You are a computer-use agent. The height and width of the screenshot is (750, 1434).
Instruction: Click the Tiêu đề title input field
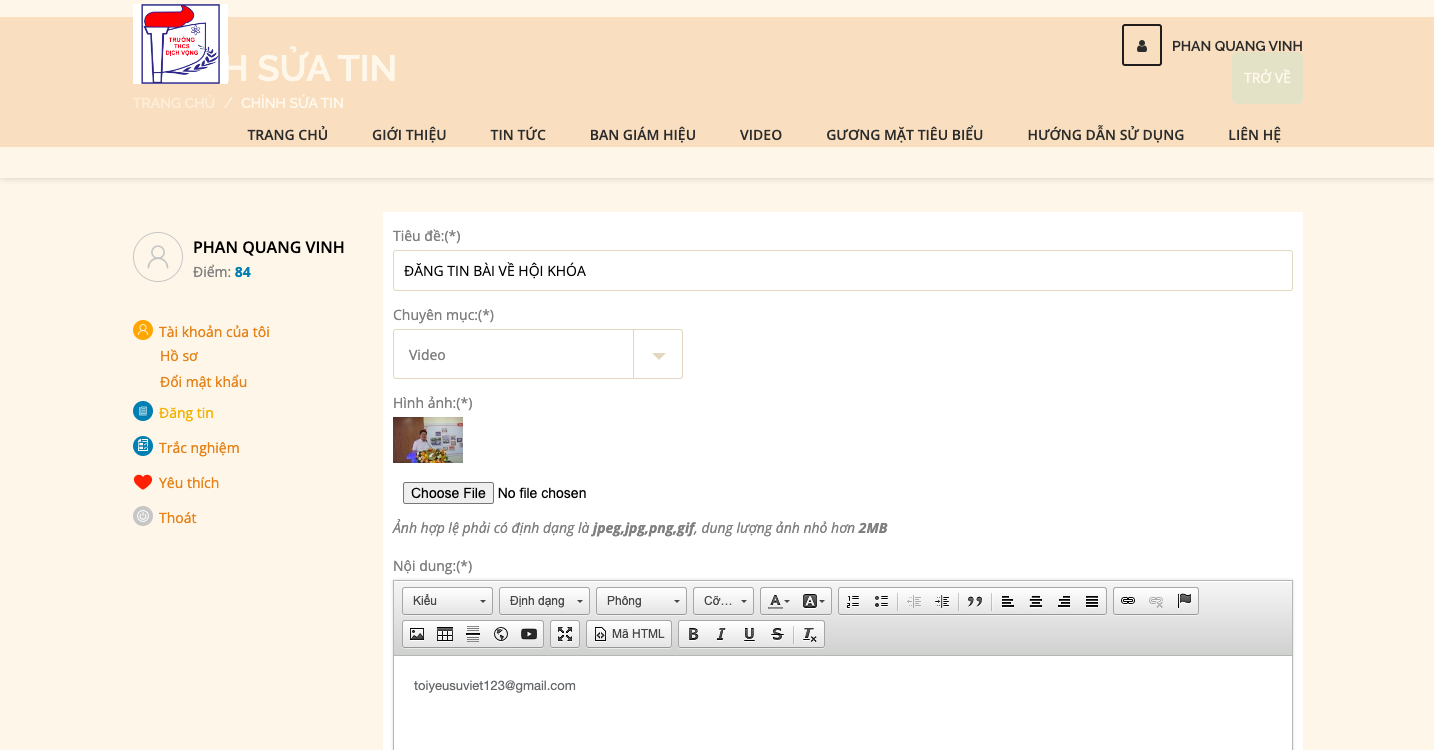click(x=842, y=271)
